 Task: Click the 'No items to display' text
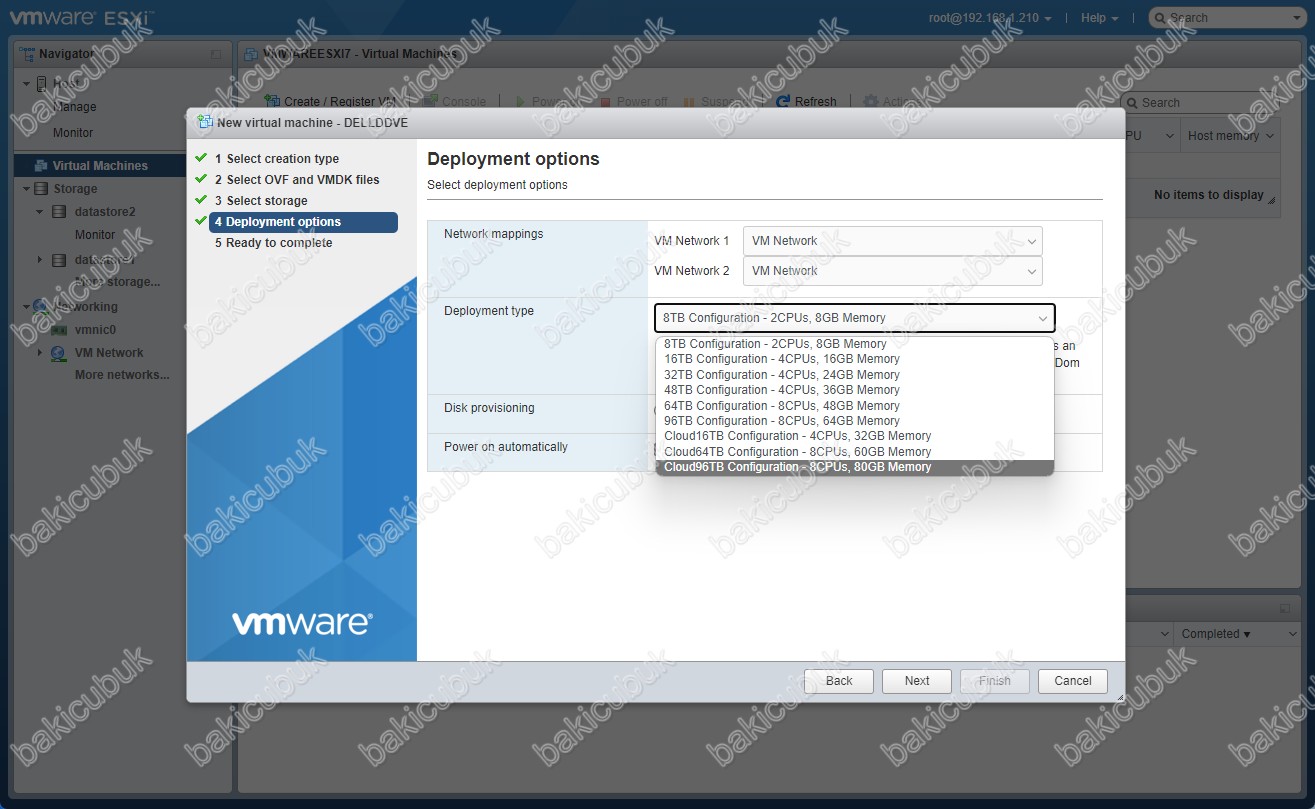pos(1208,195)
